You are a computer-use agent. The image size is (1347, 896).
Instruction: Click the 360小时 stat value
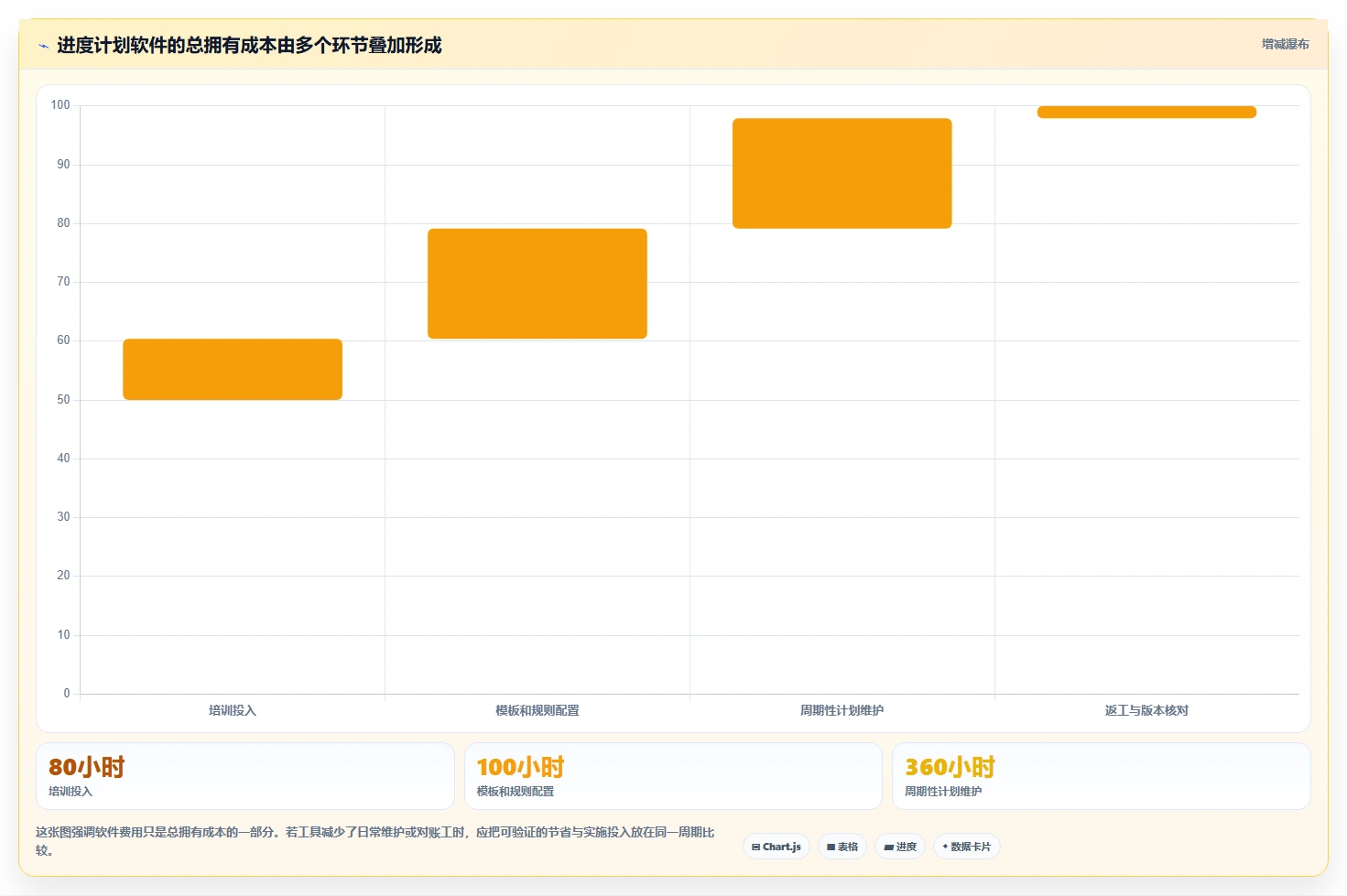pyautogui.click(x=950, y=767)
